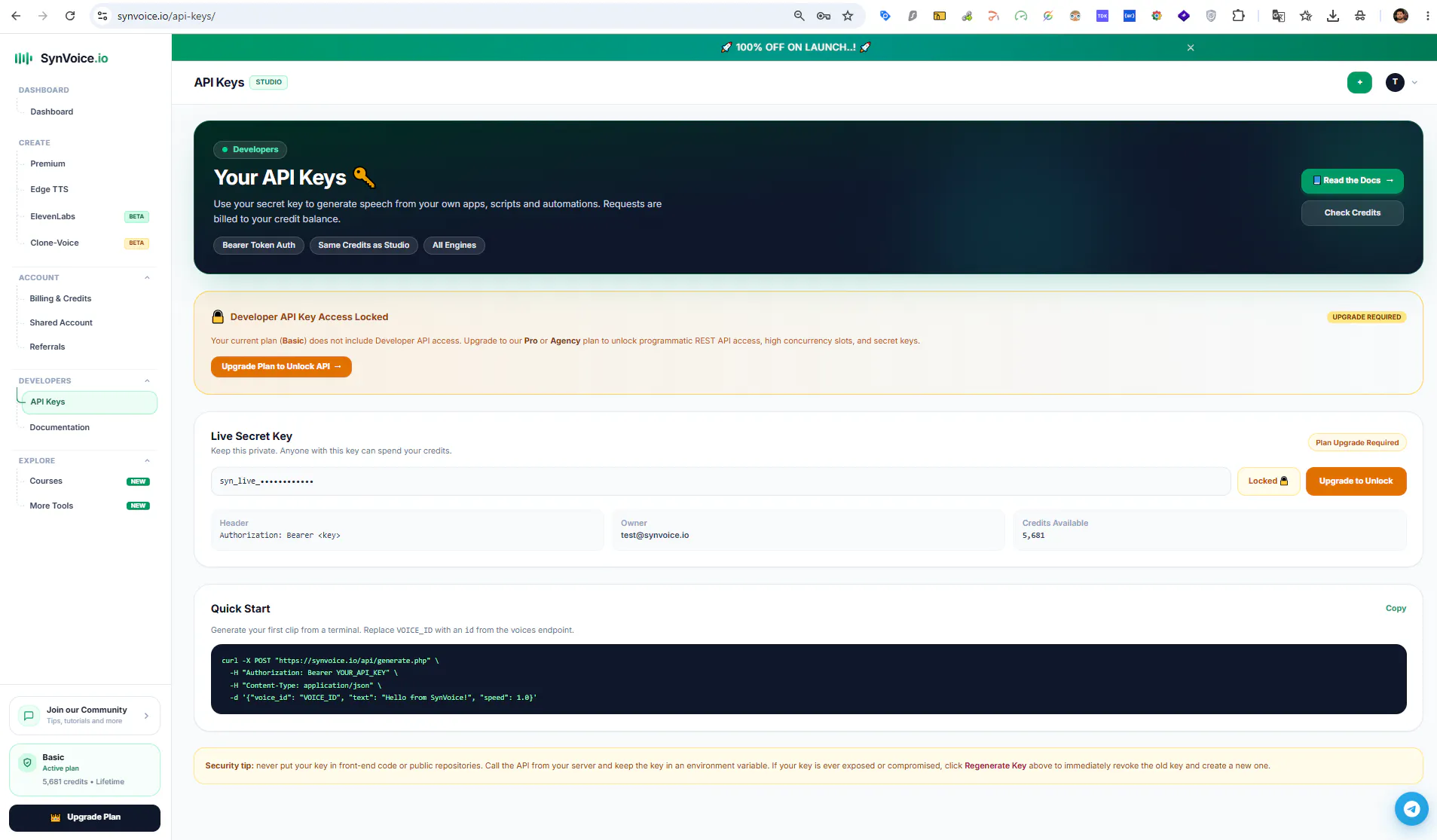Screen dimensions: 1437x840
Task: Open browser downloads icon
Action: pyautogui.click(x=1333, y=16)
